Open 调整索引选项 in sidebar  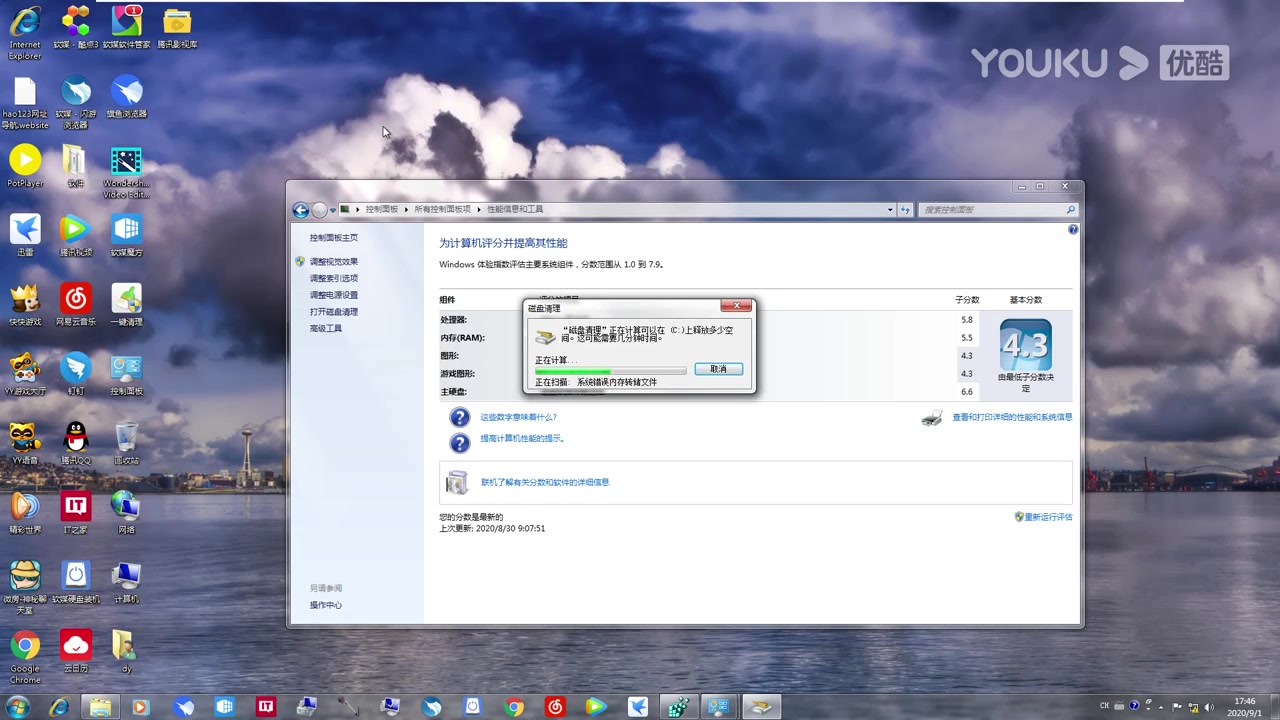(x=333, y=279)
